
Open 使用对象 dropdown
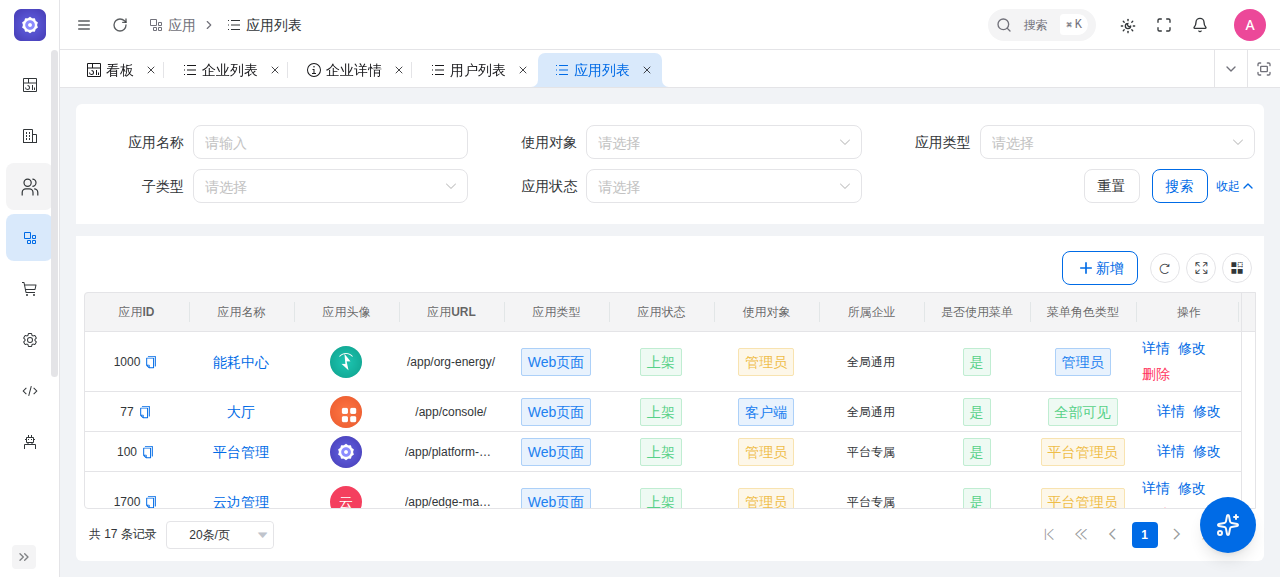[724, 142]
